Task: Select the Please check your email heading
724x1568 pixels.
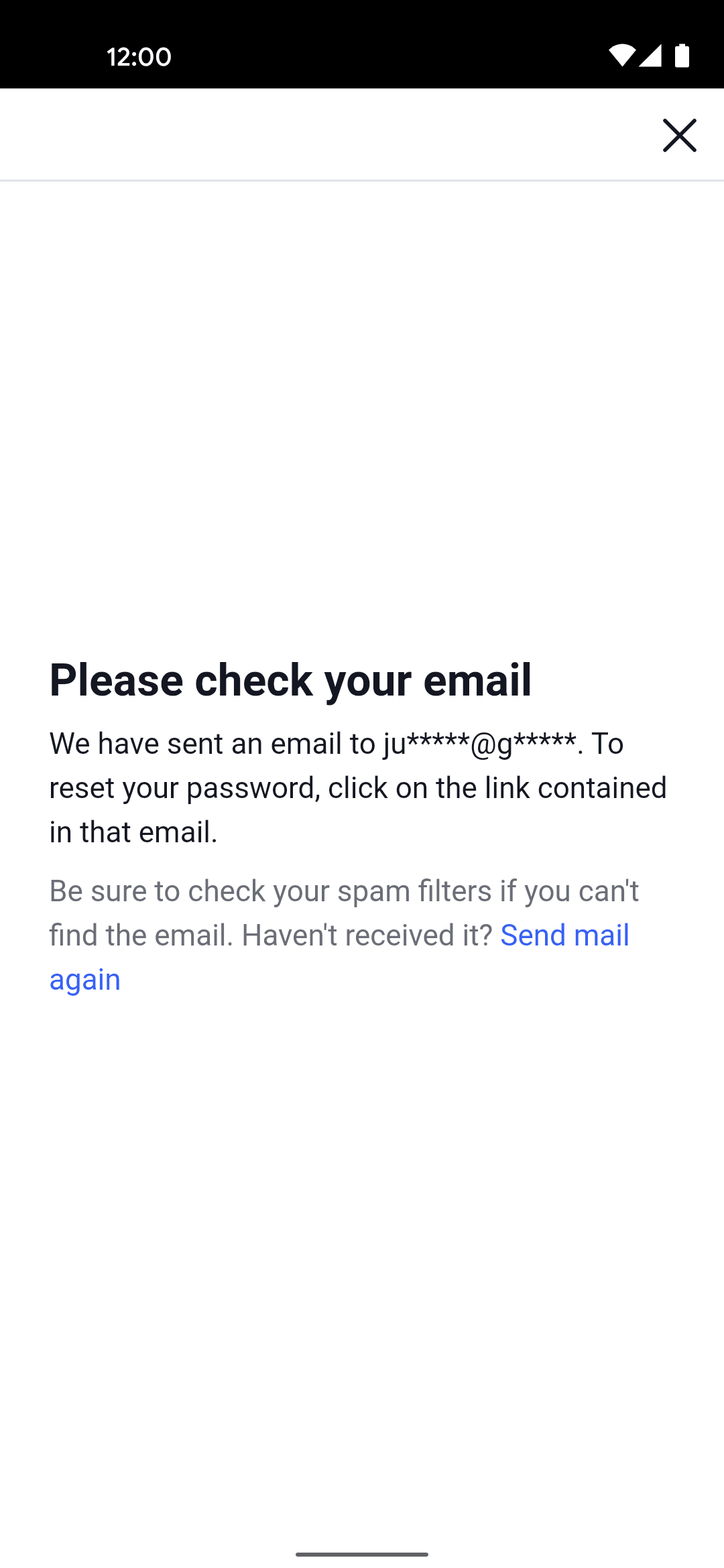Action: click(x=290, y=680)
